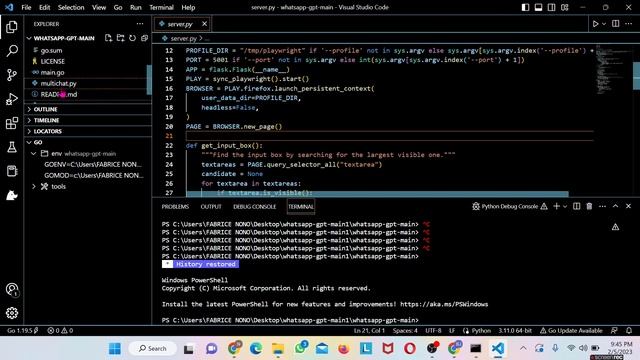Open the Selection menu

click(x=71, y=7)
